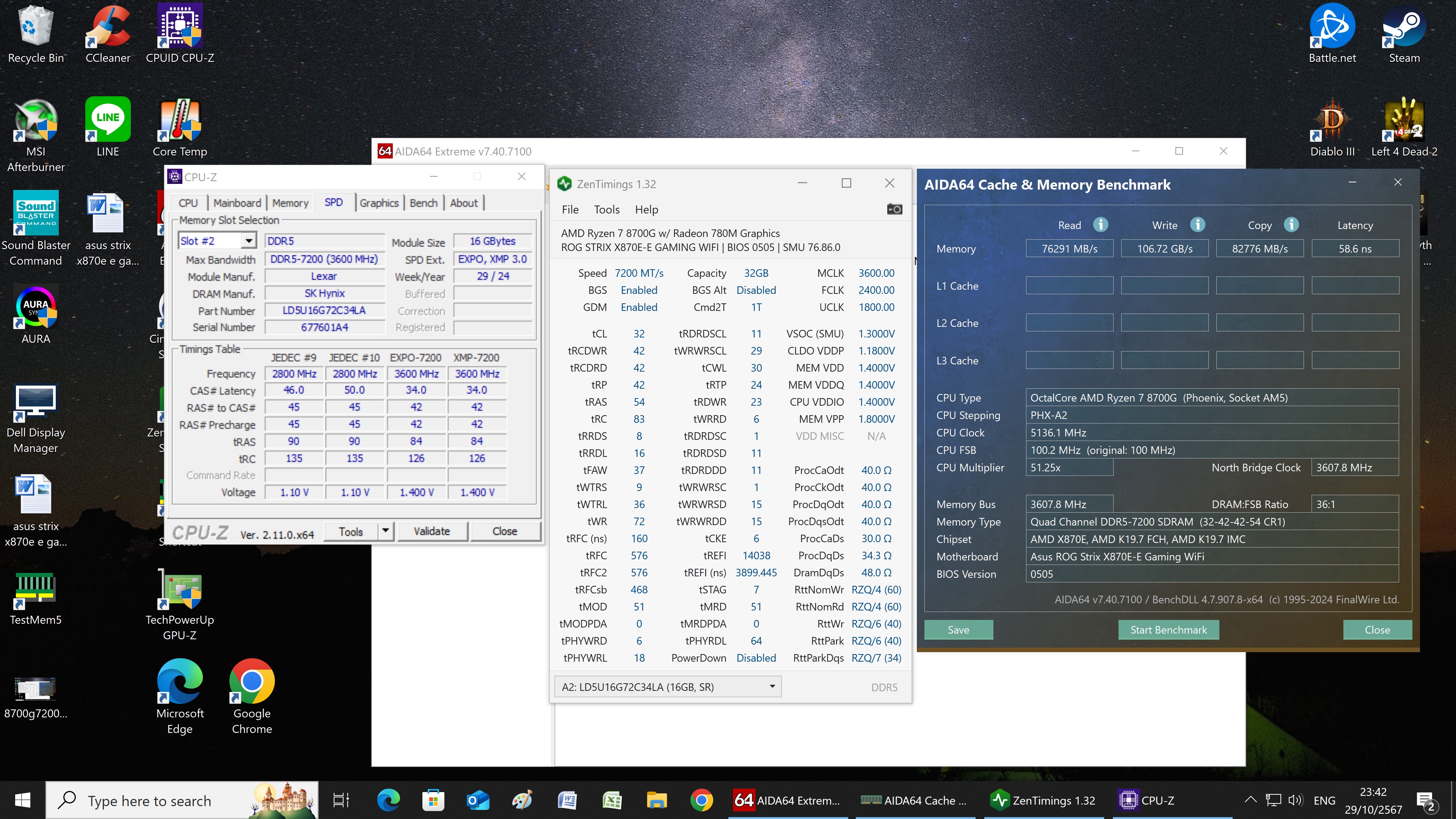Expand the ZenTimings module selector dropdown

point(772,686)
